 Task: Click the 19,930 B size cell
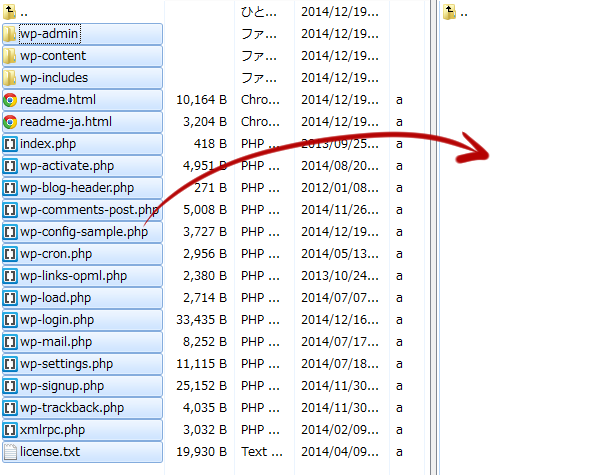(202, 452)
